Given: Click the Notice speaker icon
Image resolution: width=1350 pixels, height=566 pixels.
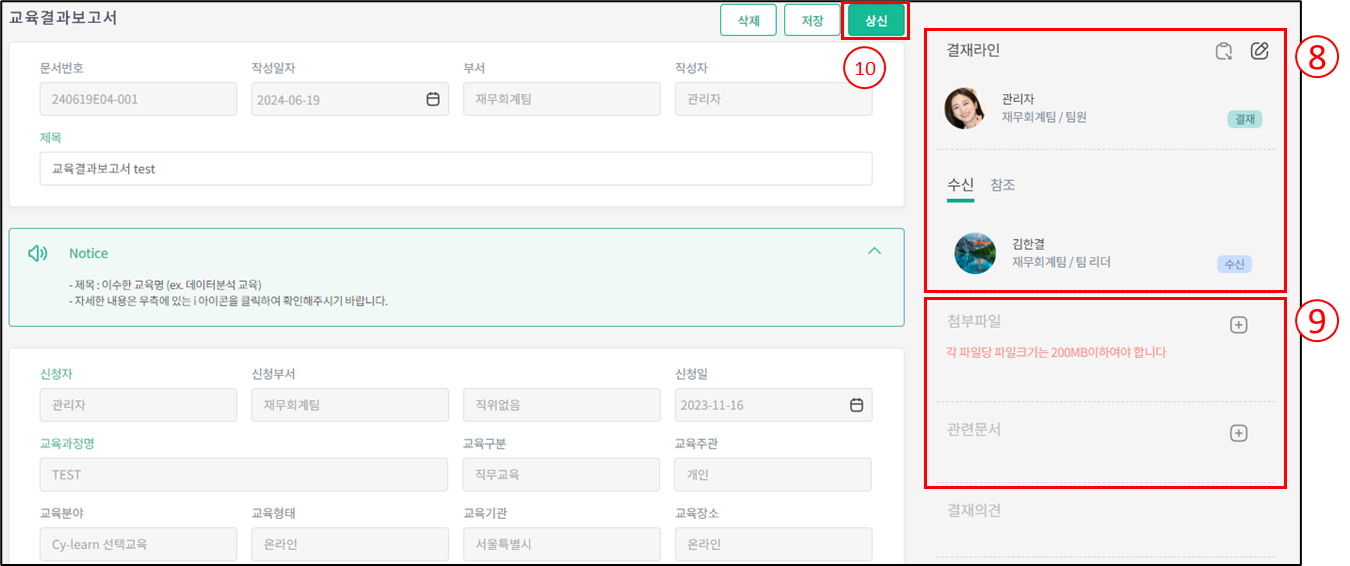Looking at the screenshot, I should click(38, 253).
